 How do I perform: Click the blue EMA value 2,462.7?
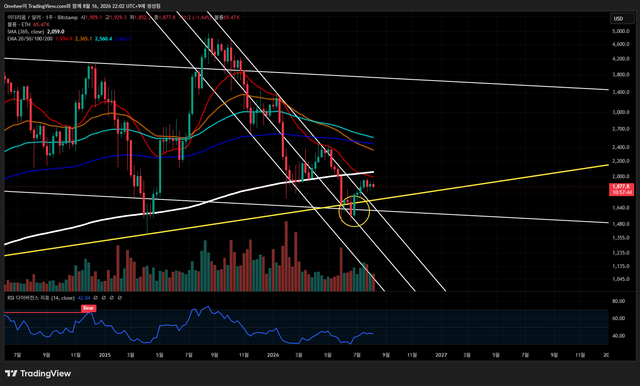[123, 39]
